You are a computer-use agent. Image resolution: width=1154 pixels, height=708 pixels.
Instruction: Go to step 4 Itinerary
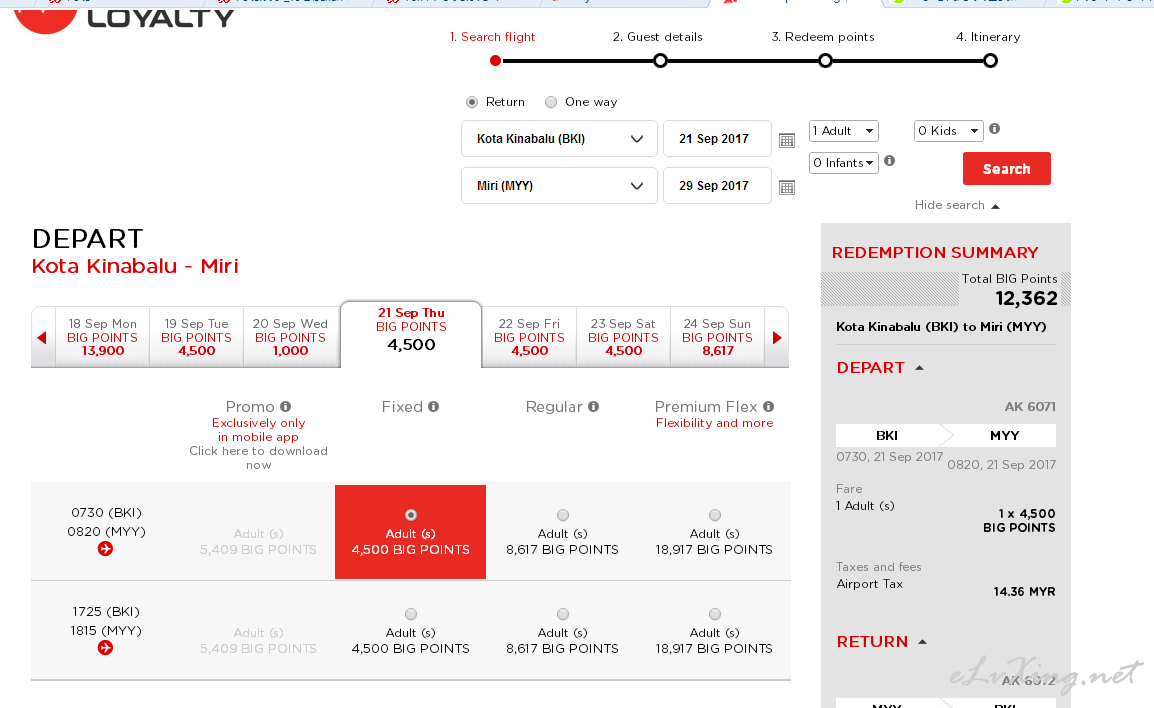pyautogui.click(x=988, y=37)
